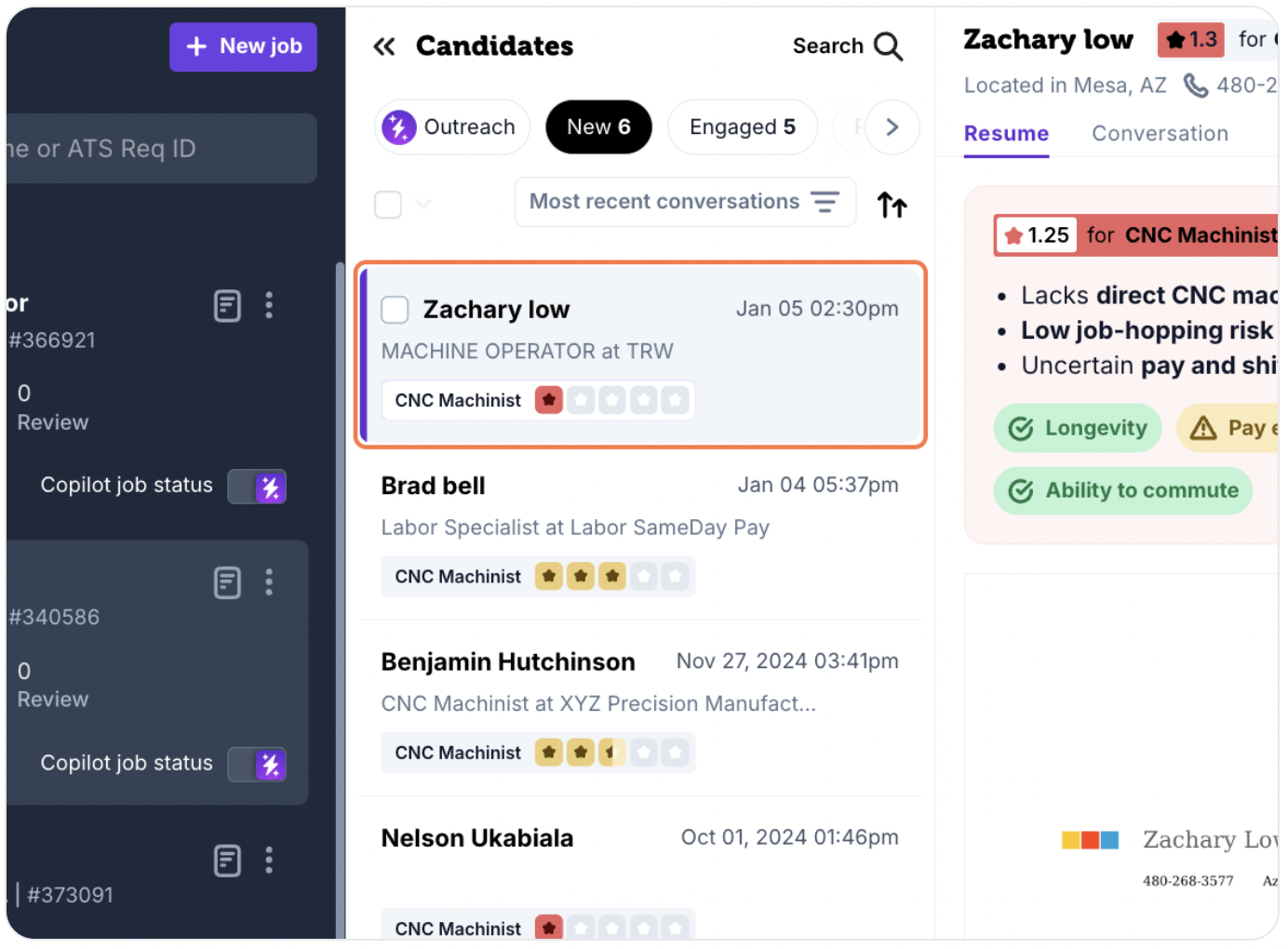This screenshot has width=1288, height=949.
Task: Check the box next to Zachary low
Action: [x=396, y=310]
